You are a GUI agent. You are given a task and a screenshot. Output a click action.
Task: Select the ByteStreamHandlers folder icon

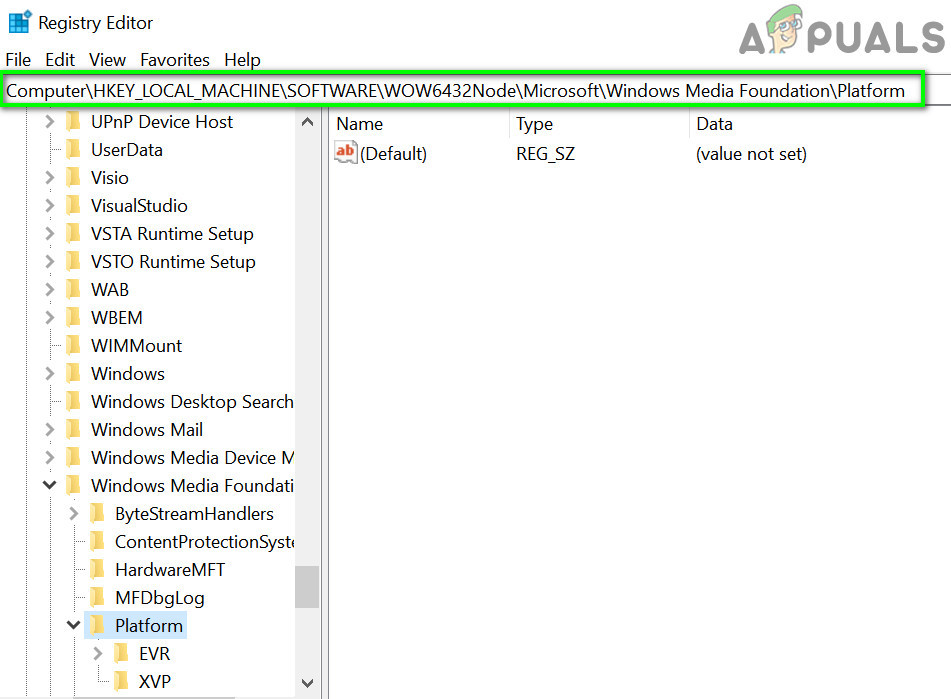point(97,513)
